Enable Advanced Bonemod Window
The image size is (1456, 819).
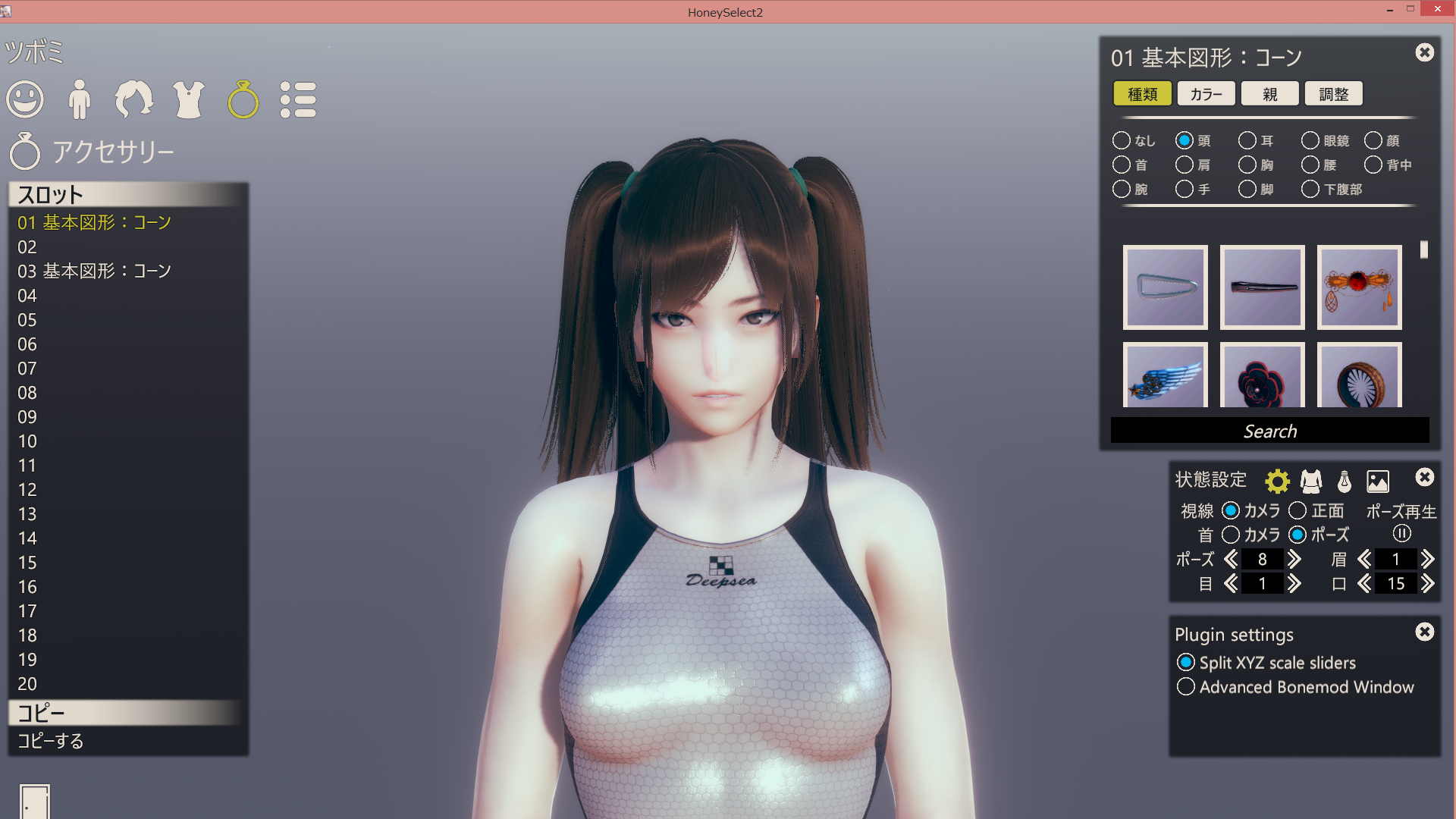click(x=1186, y=686)
